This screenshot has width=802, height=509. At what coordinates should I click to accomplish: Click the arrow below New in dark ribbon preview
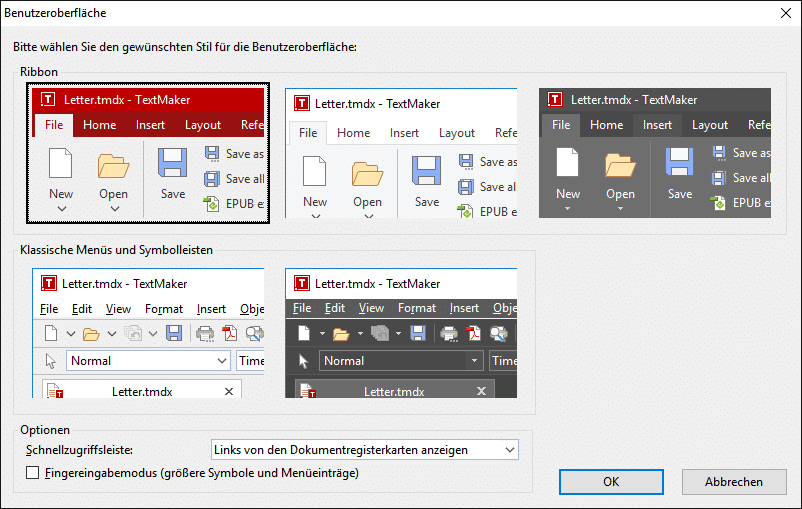567,209
